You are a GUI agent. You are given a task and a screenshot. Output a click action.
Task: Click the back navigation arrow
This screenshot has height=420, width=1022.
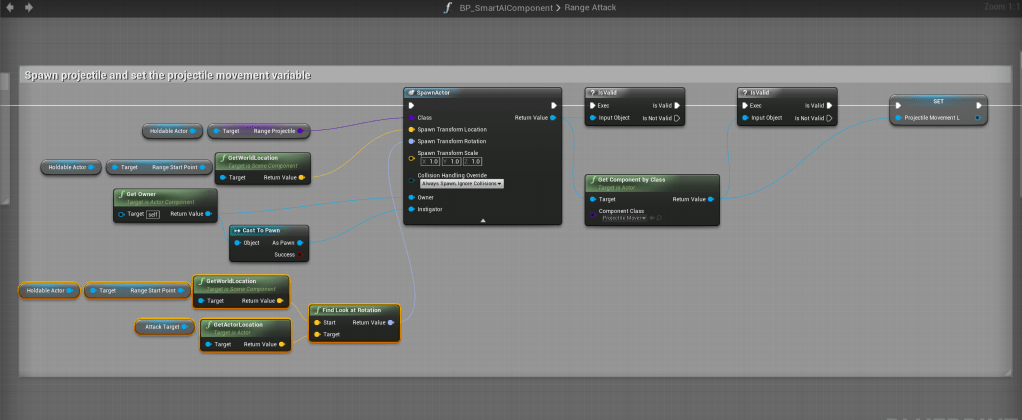pos(10,8)
